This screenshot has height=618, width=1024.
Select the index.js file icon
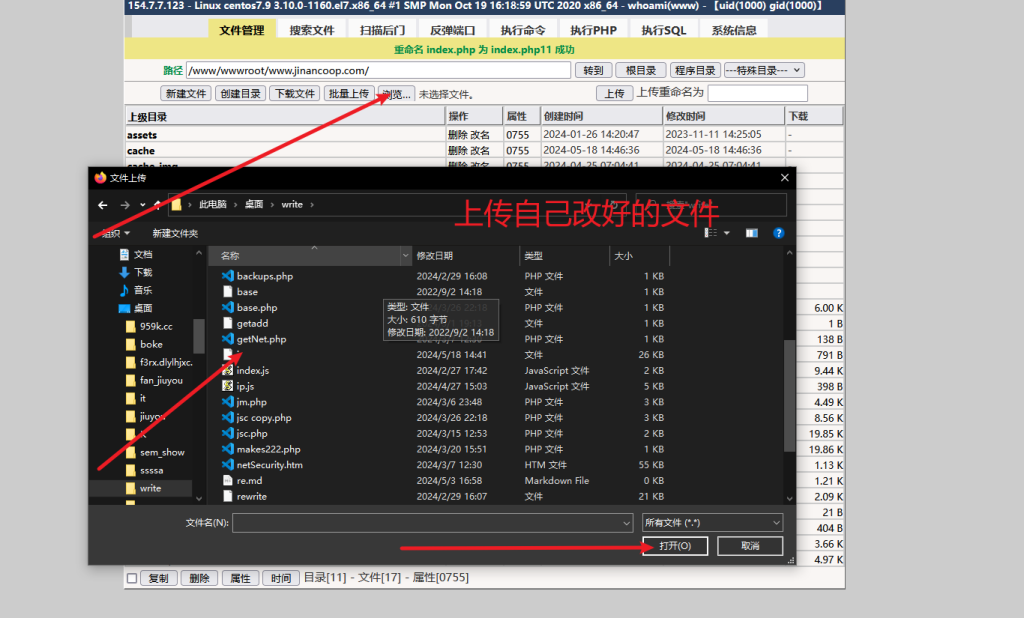227,371
